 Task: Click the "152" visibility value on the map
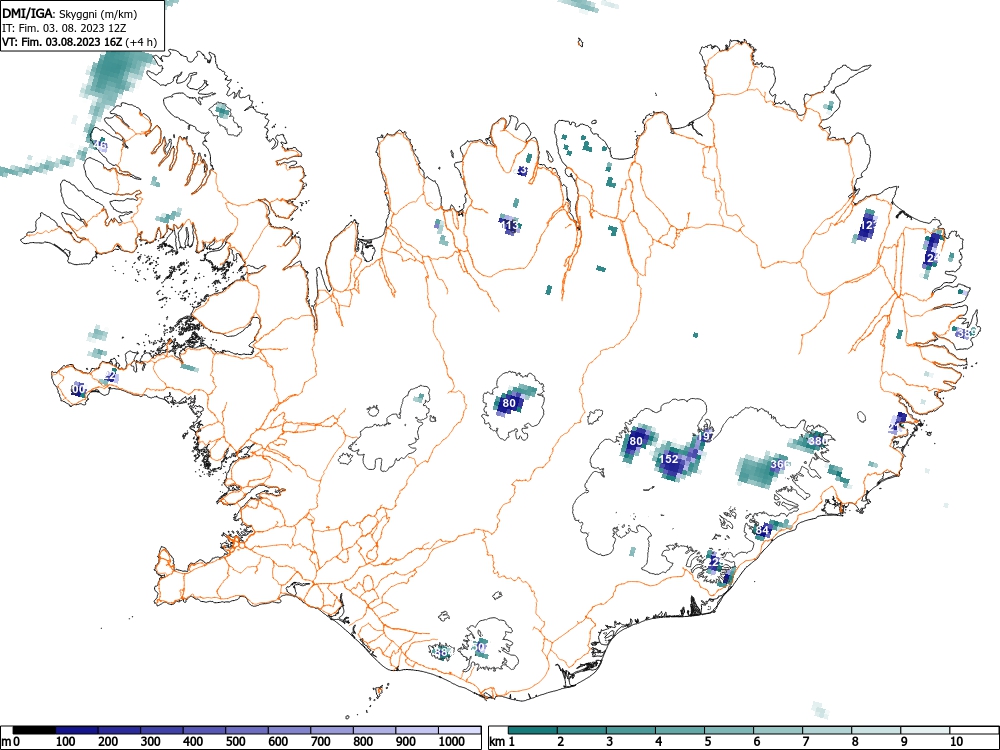pyautogui.click(x=668, y=459)
